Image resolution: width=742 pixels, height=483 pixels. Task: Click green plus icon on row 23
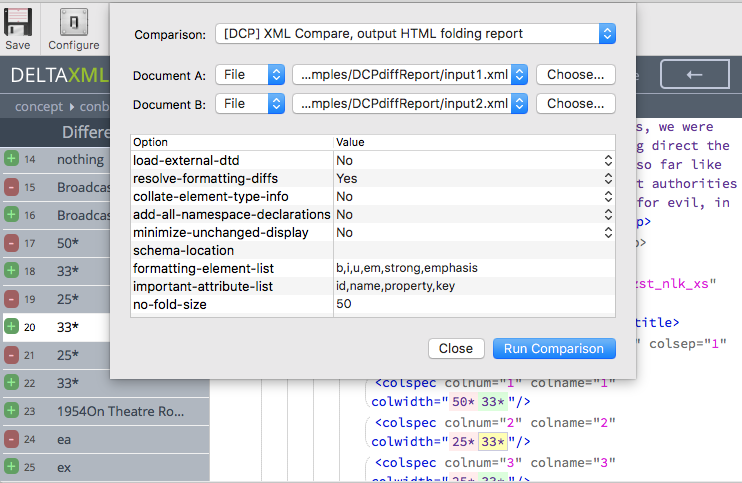11,411
